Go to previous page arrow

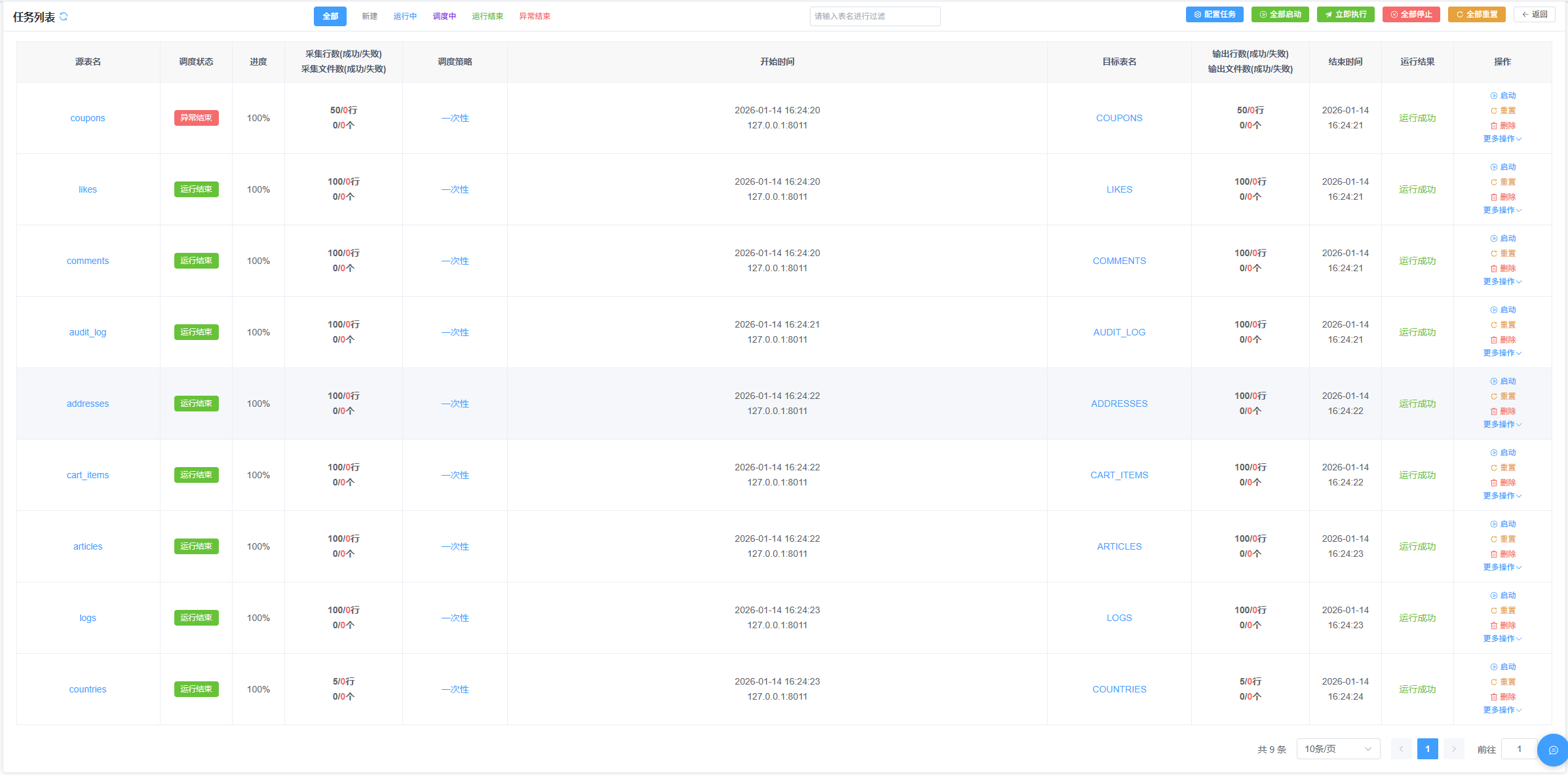tap(1401, 749)
